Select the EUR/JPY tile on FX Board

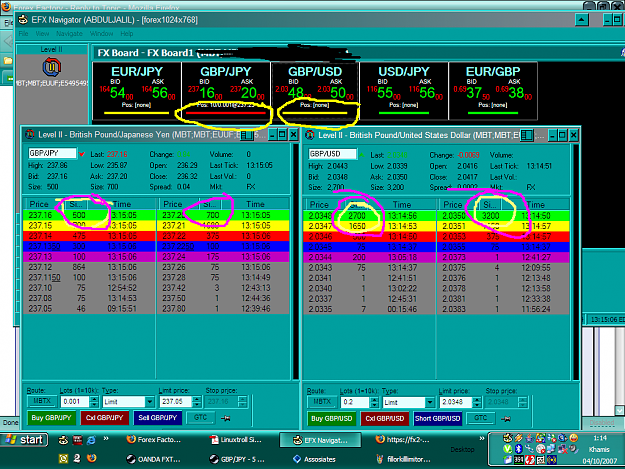point(137,90)
